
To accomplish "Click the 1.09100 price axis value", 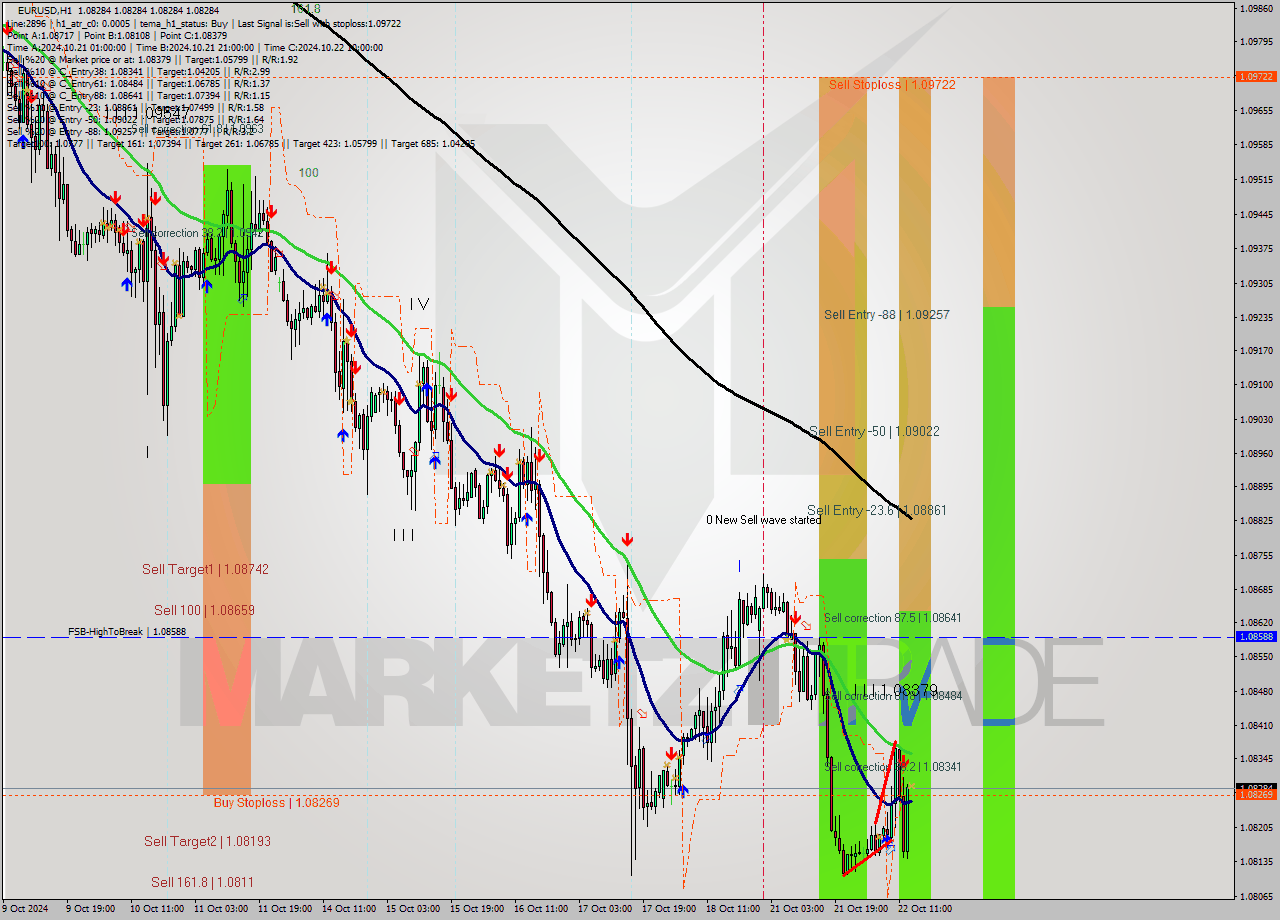I will (1255, 385).
